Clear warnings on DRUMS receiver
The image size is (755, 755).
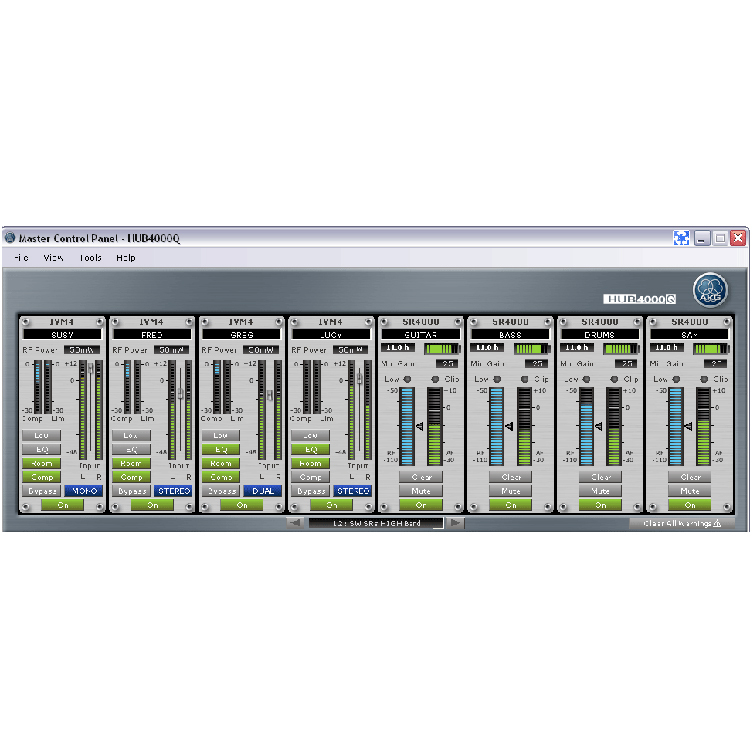[600, 477]
